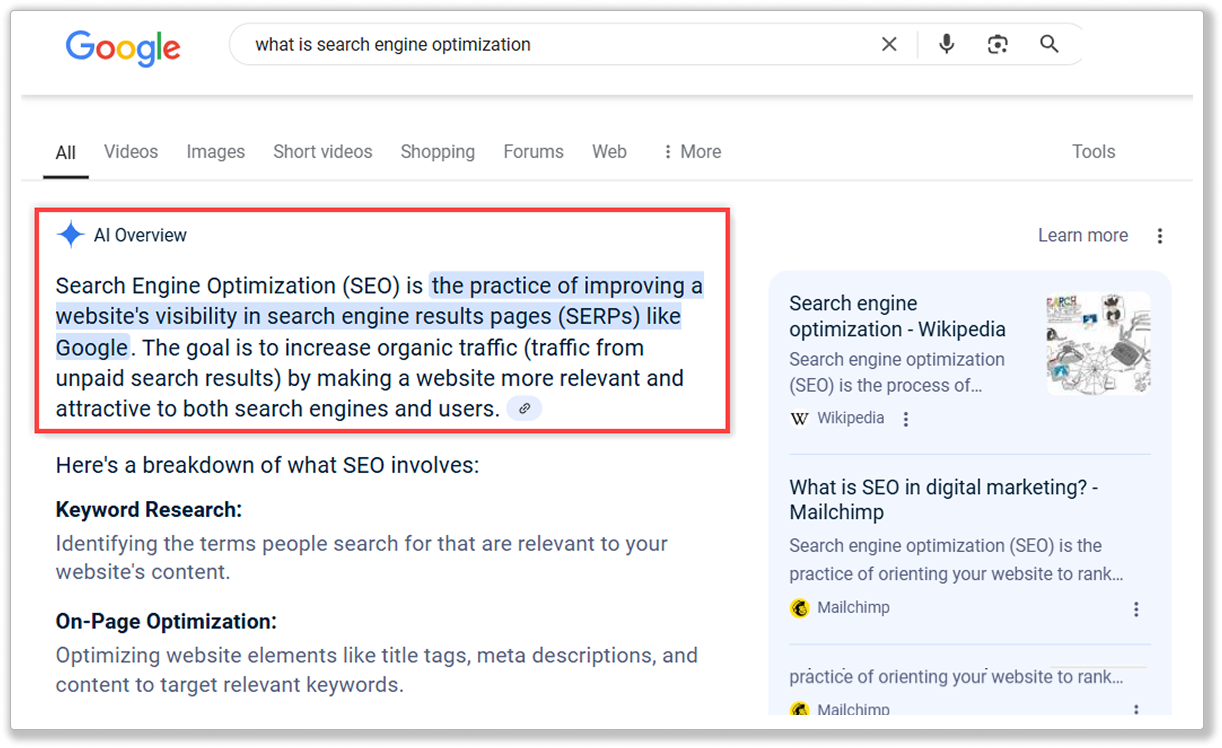Click the 'AI Overview' label

(x=140, y=236)
